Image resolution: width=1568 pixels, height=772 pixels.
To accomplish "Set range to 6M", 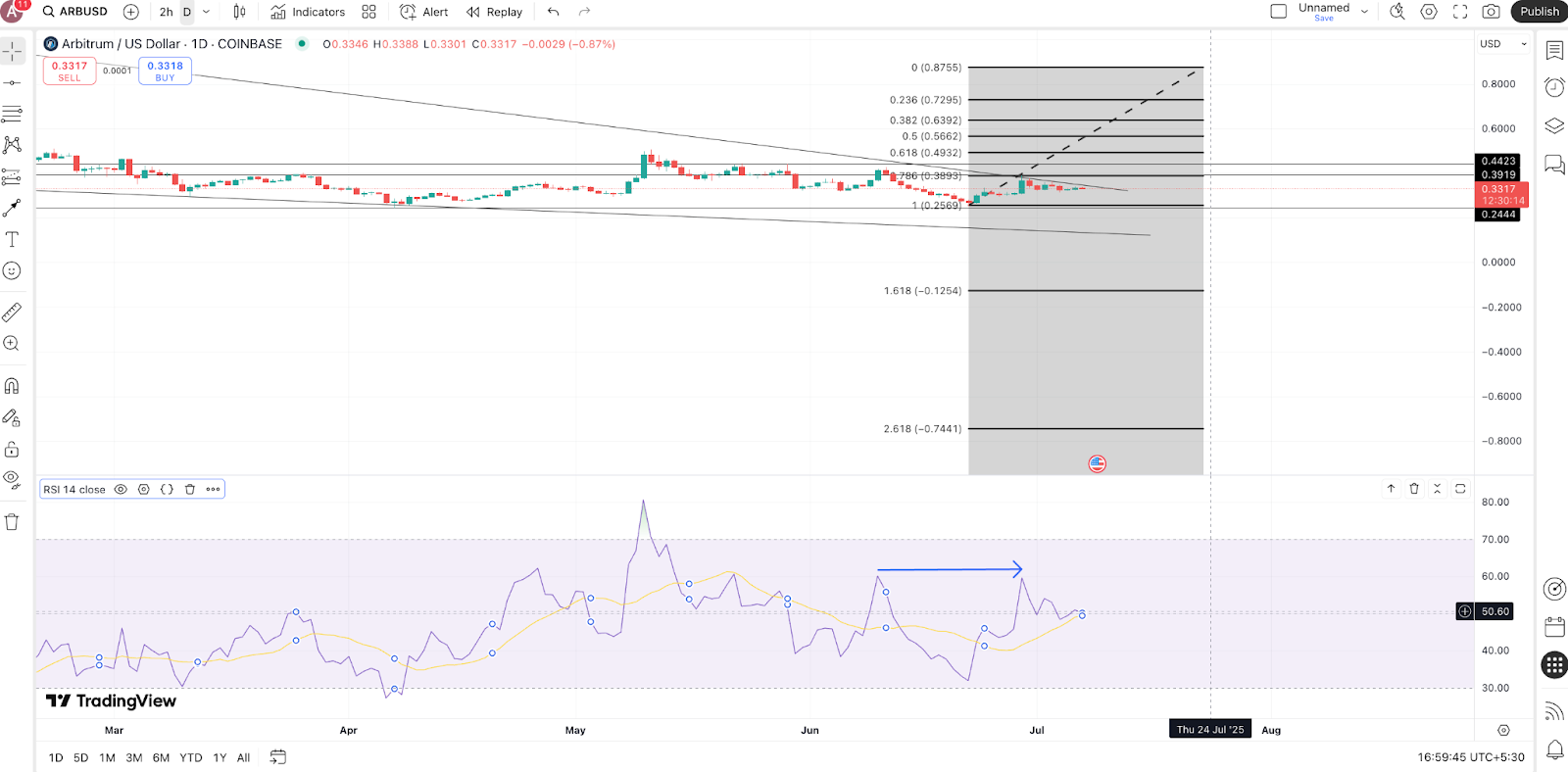I will 161,757.
